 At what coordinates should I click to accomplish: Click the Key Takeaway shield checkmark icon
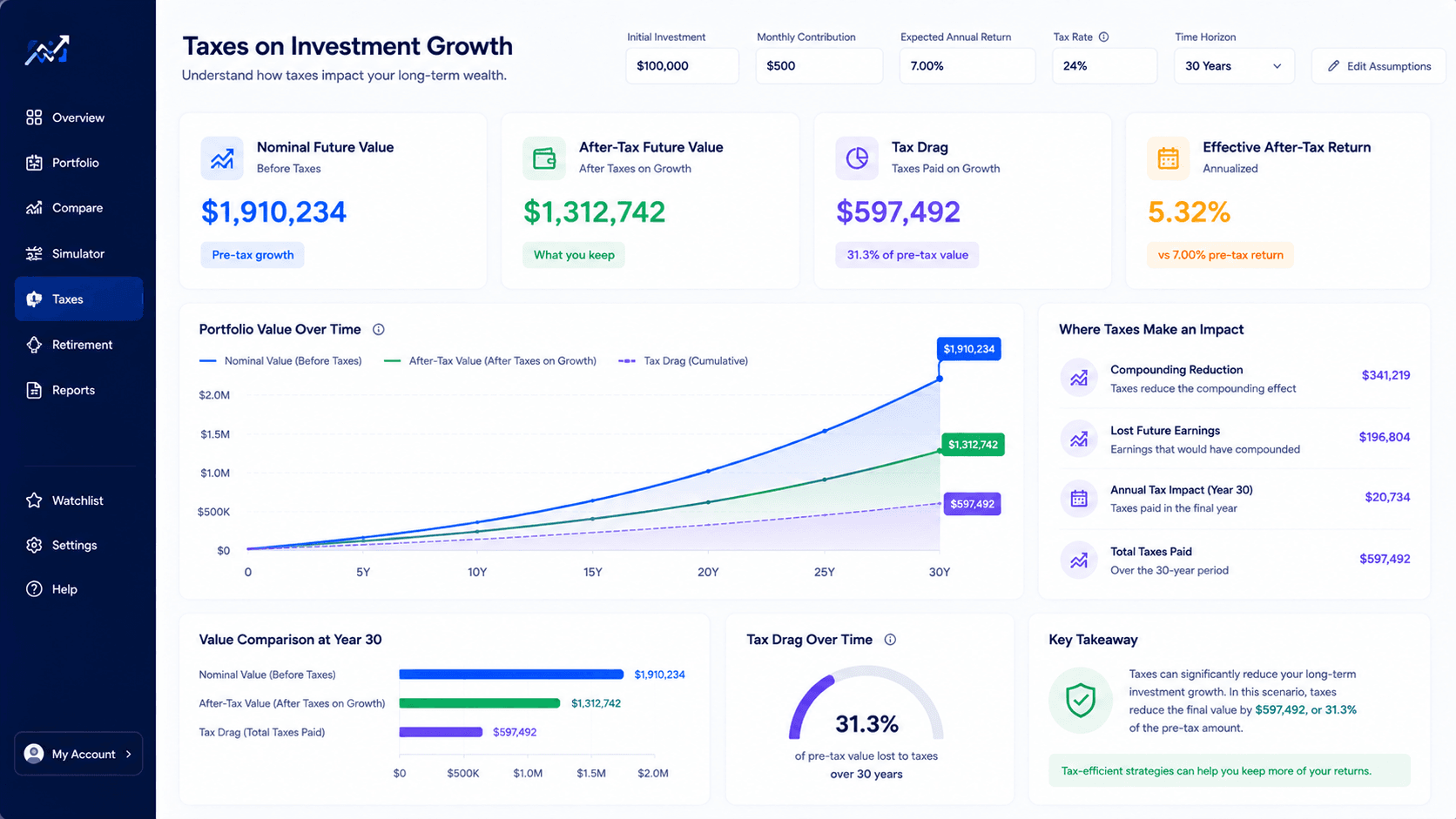[x=1081, y=700]
